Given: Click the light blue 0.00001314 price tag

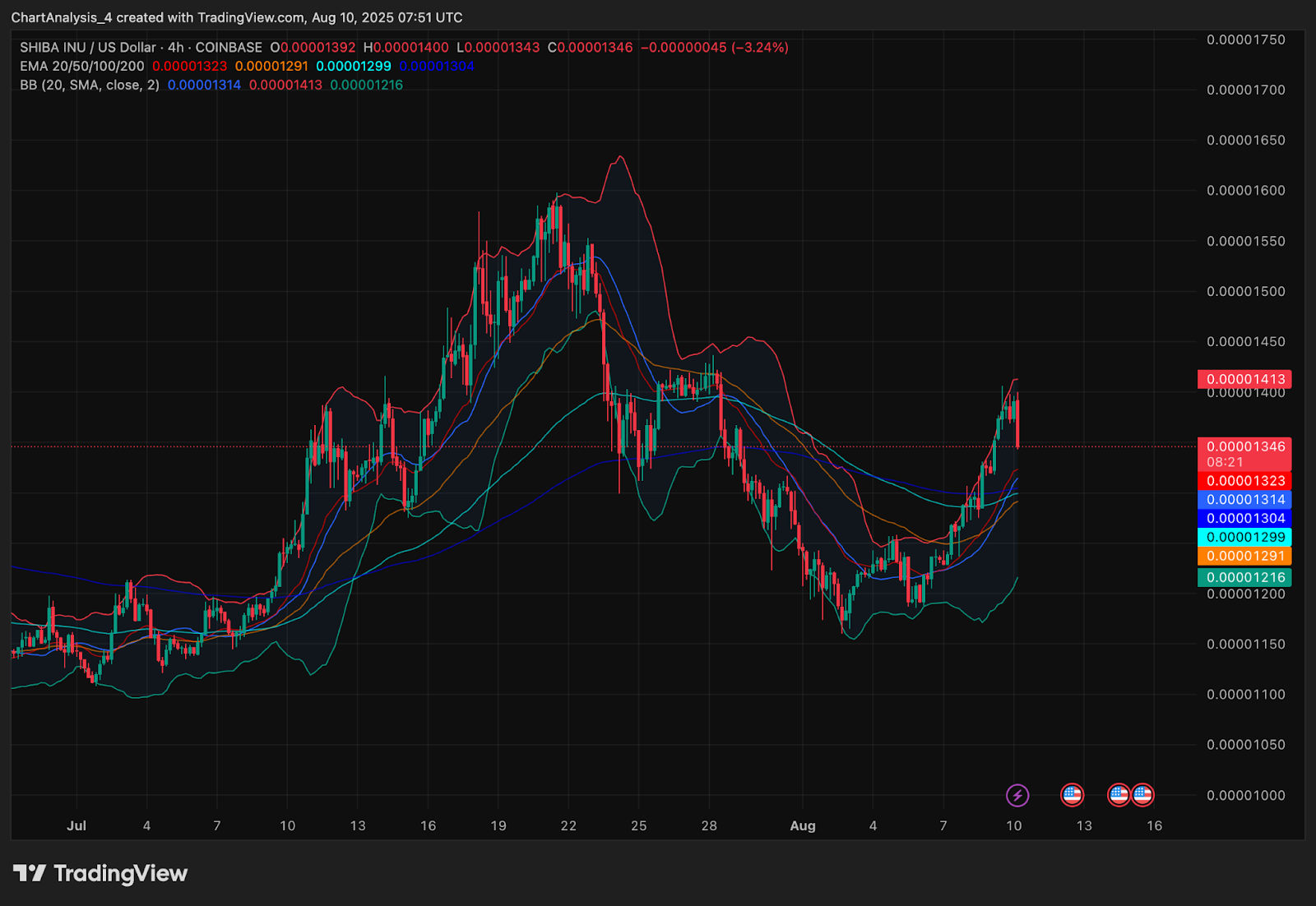Looking at the screenshot, I should click(x=1244, y=500).
